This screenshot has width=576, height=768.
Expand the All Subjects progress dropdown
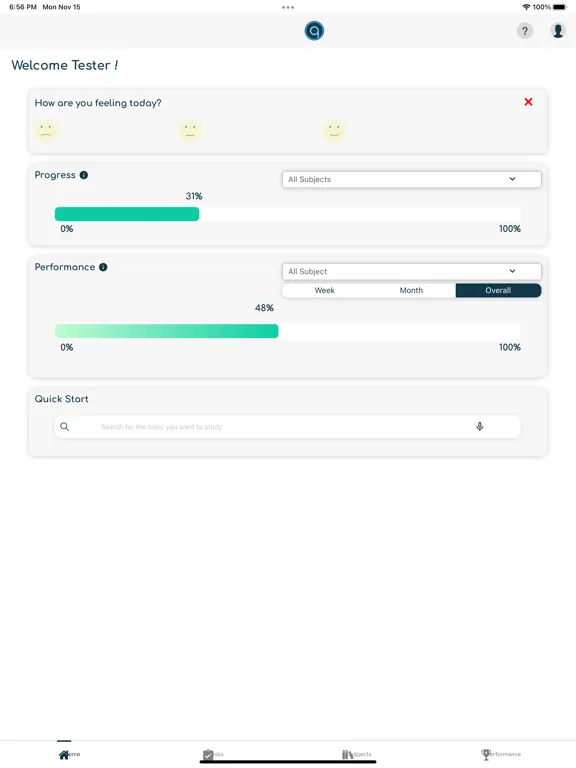(411, 179)
